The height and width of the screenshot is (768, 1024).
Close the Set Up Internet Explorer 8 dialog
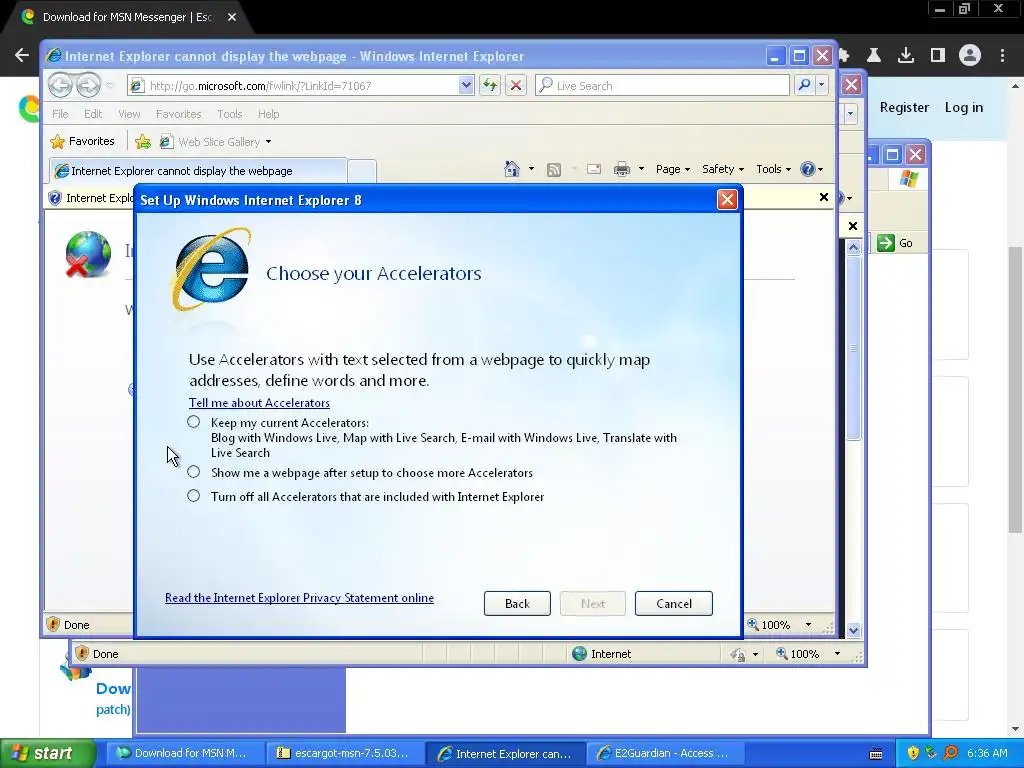[x=727, y=200]
